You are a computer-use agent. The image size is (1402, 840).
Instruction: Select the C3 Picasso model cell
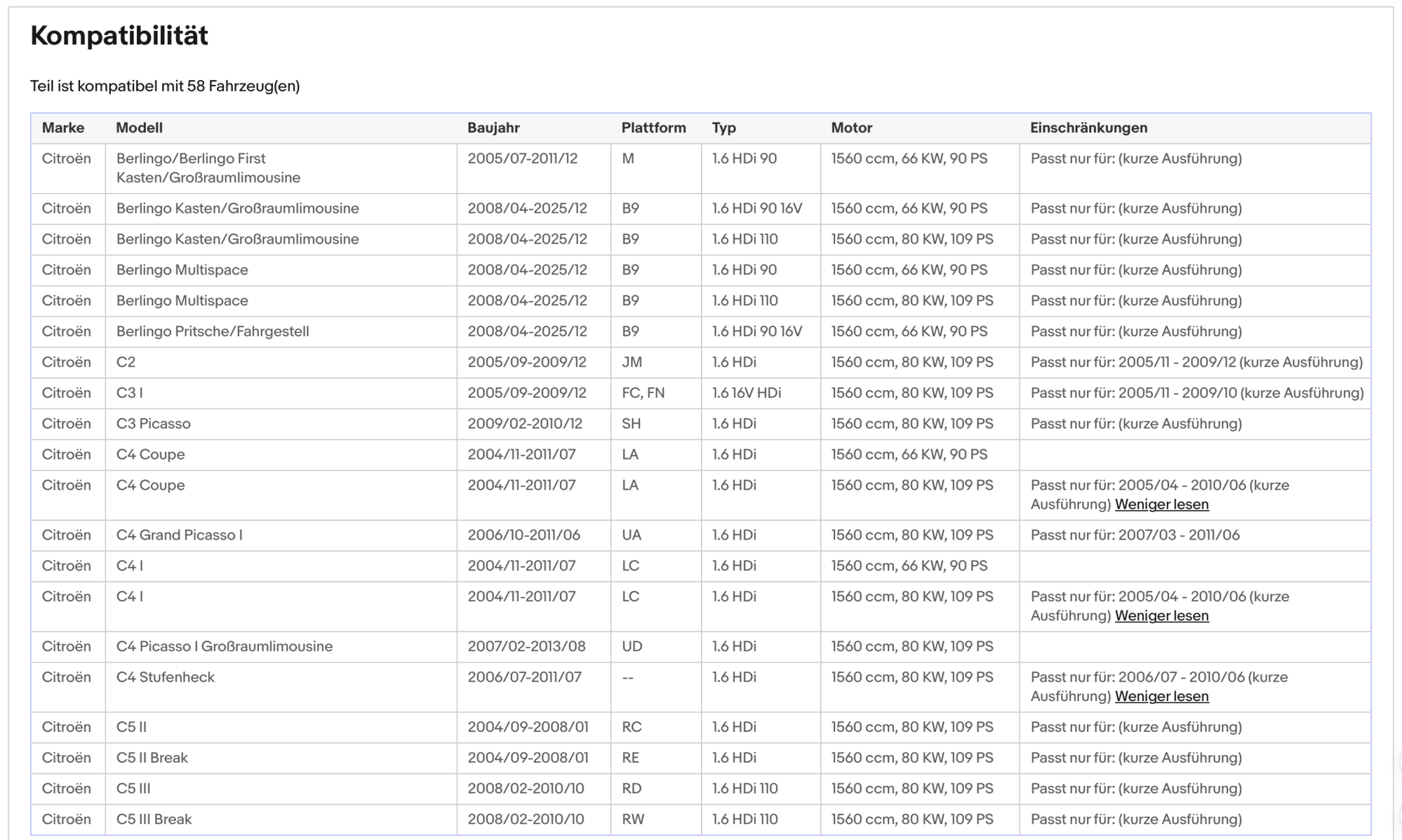153,424
